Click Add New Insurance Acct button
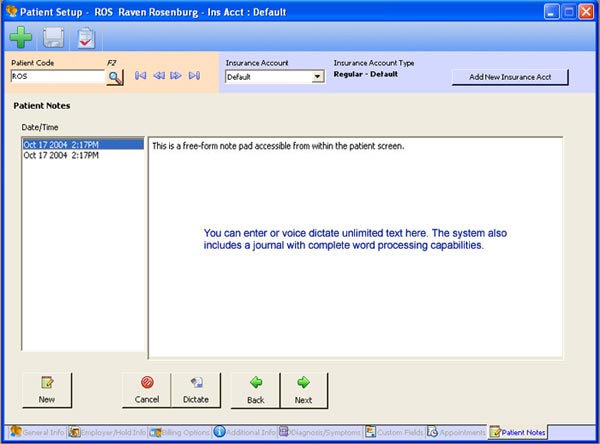Screen dimensions: 600x444 coord(510,77)
